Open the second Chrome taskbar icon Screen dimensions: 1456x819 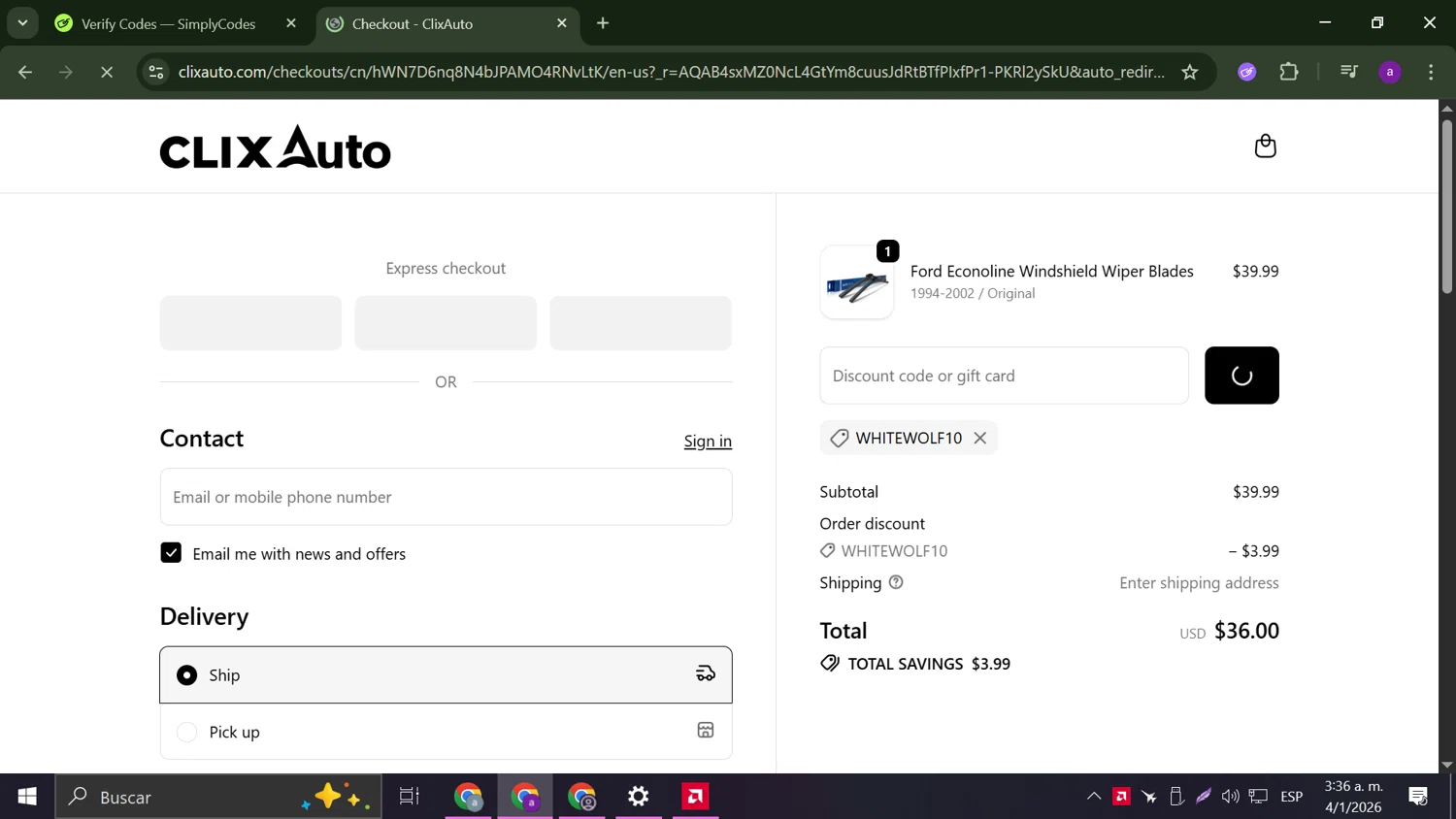click(525, 797)
